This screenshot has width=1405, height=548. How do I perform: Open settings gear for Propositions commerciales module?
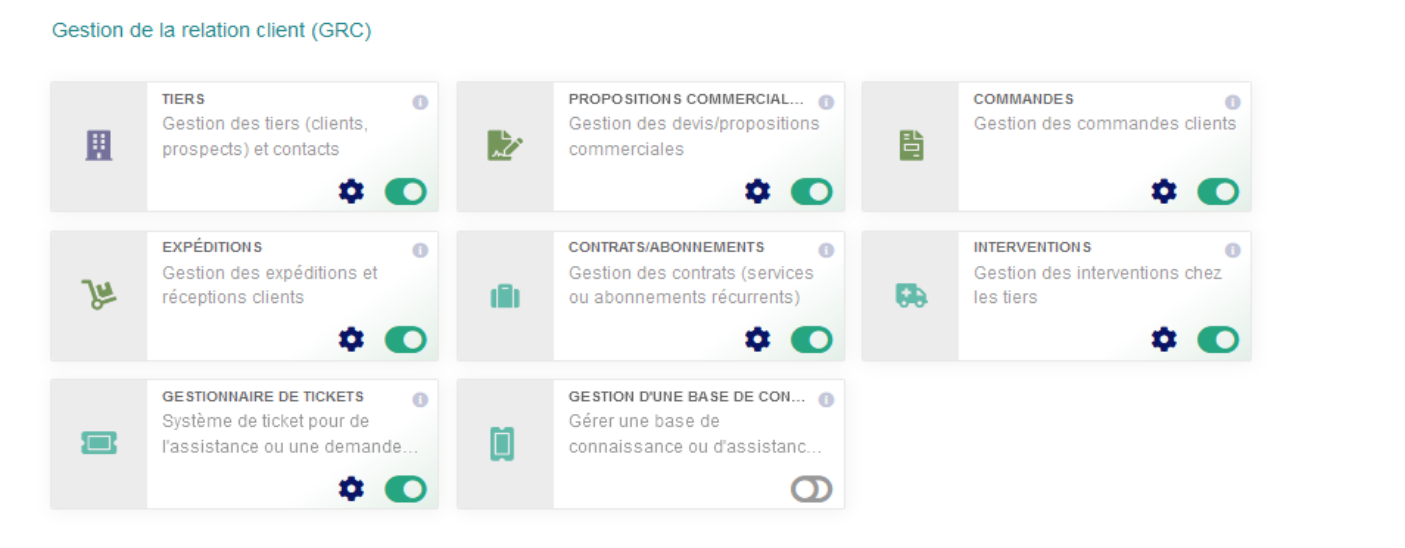(x=758, y=191)
